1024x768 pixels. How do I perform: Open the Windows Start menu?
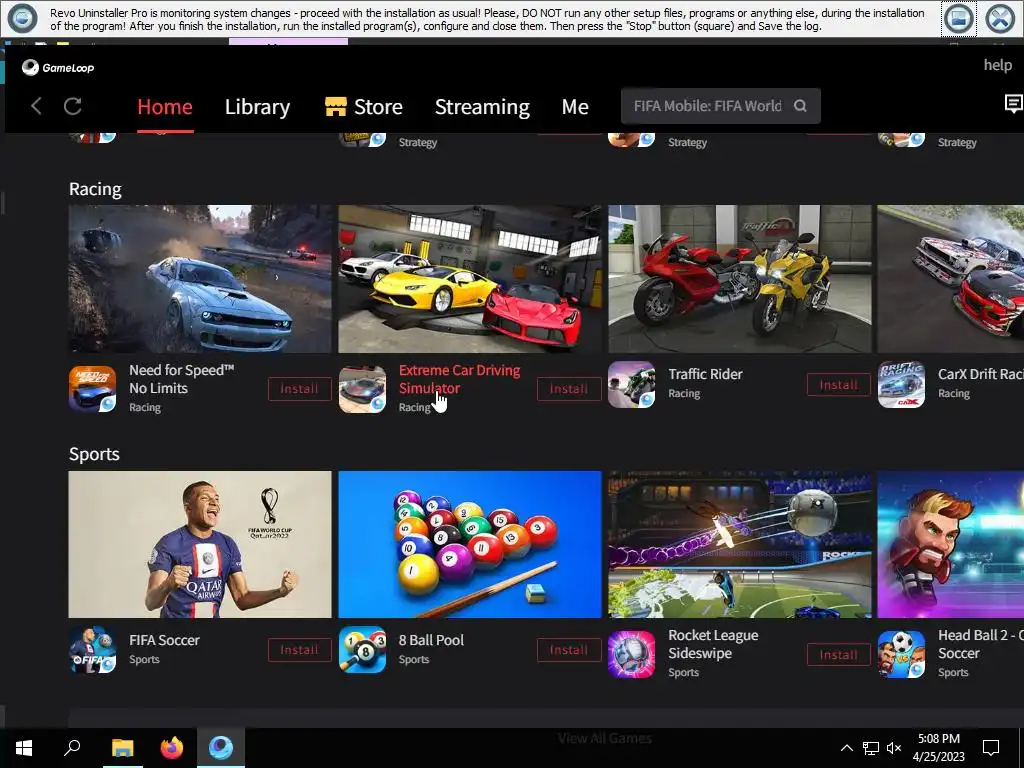24,748
